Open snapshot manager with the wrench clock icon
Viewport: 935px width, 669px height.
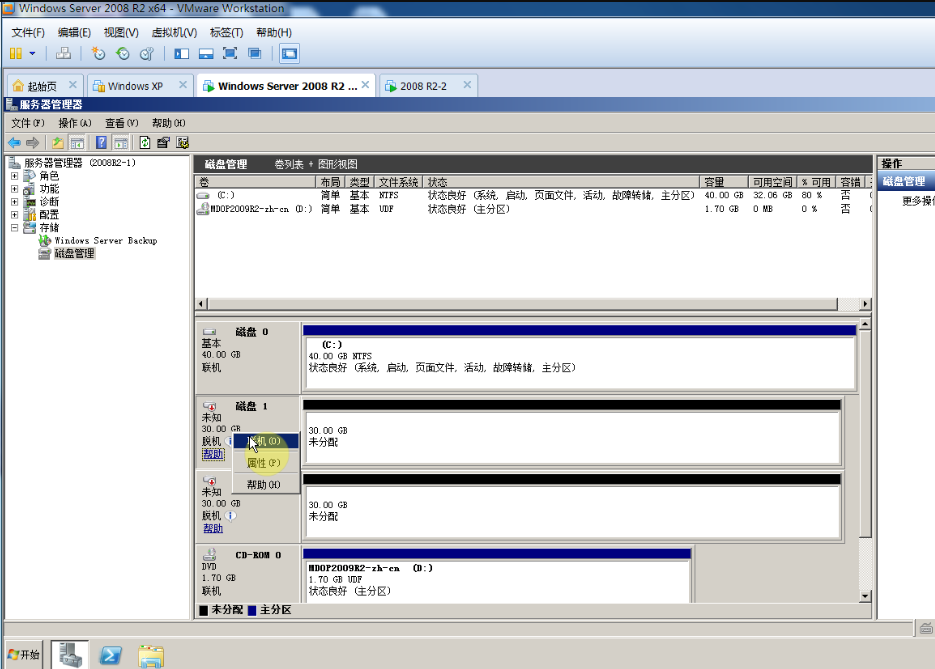[x=147, y=54]
